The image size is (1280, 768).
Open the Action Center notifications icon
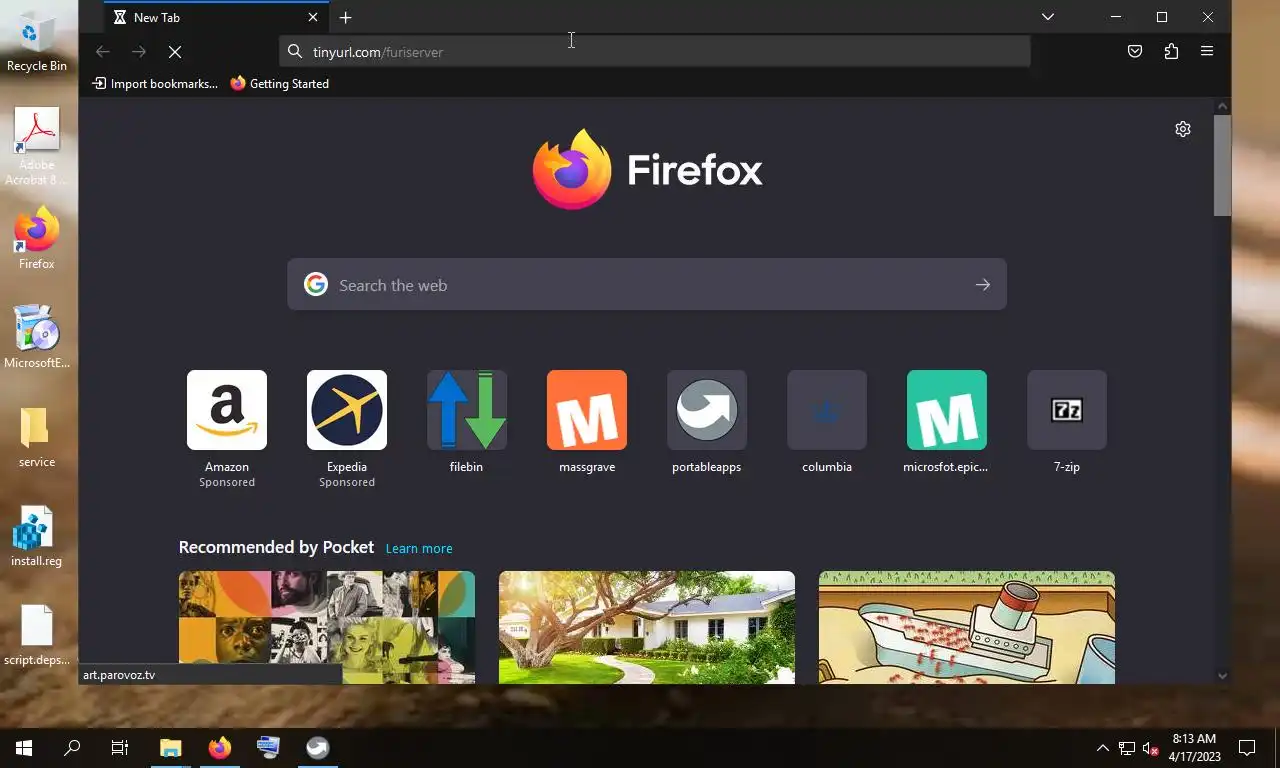coord(1247,748)
